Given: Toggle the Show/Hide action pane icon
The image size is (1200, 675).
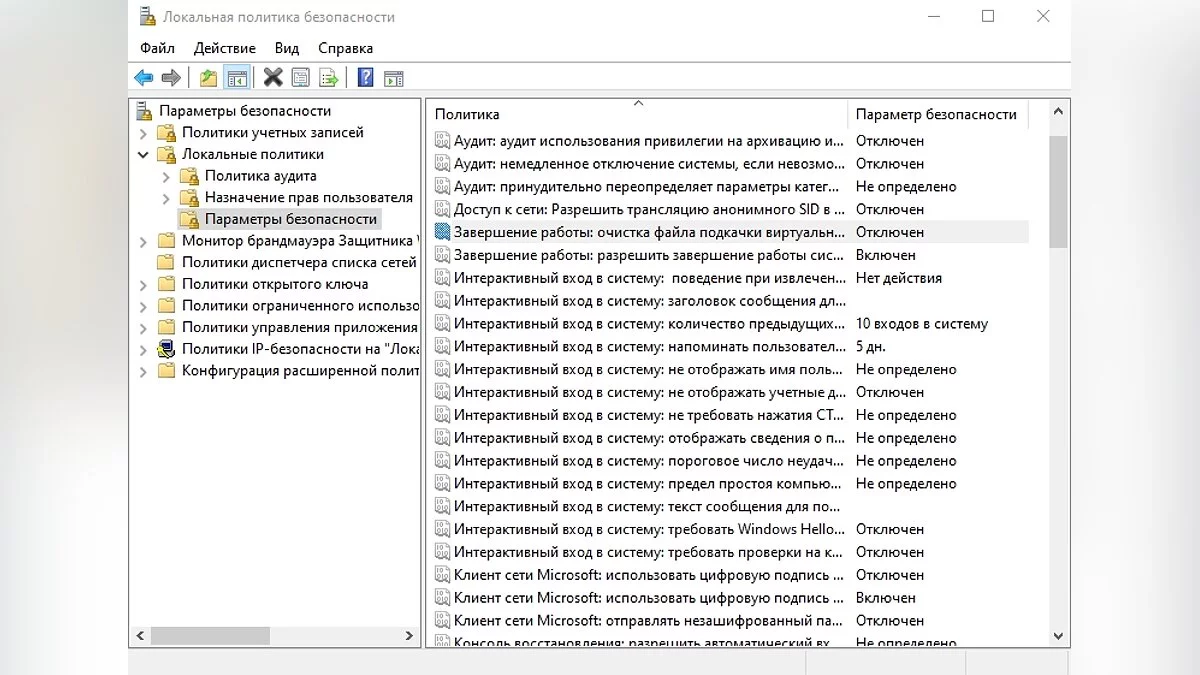Looking at the screenshot, I should point(393,78).
